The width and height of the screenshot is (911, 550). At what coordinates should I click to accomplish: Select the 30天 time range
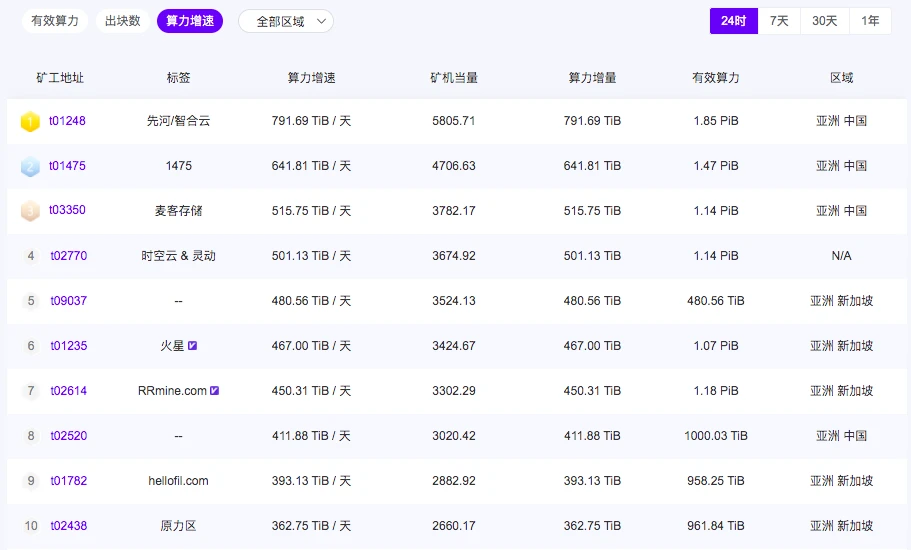click(x=824, y=21)
